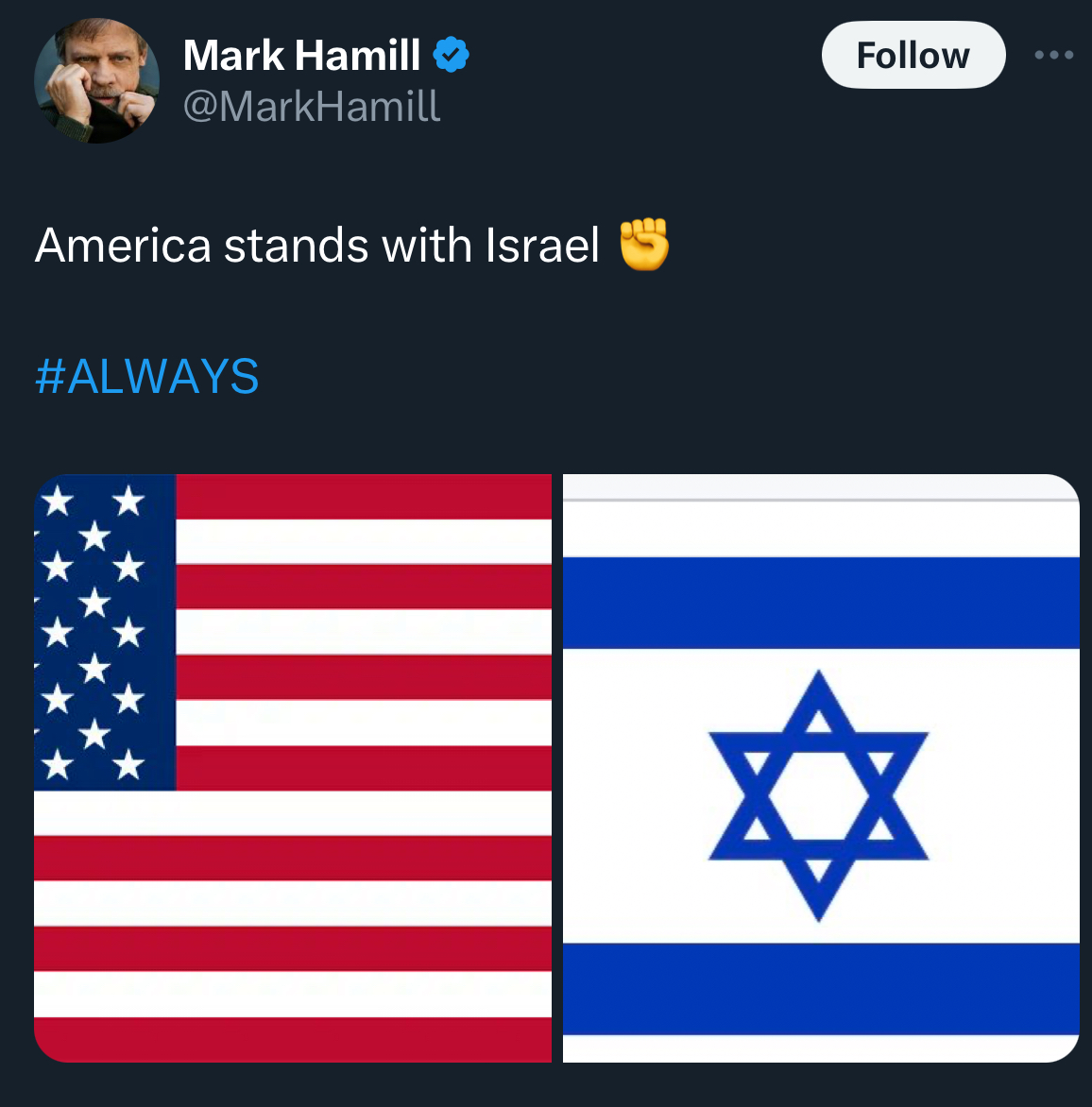Open Mark Hamill's profile avatar
This screenshot has width=1092, height=1107.
pos(96,80)
